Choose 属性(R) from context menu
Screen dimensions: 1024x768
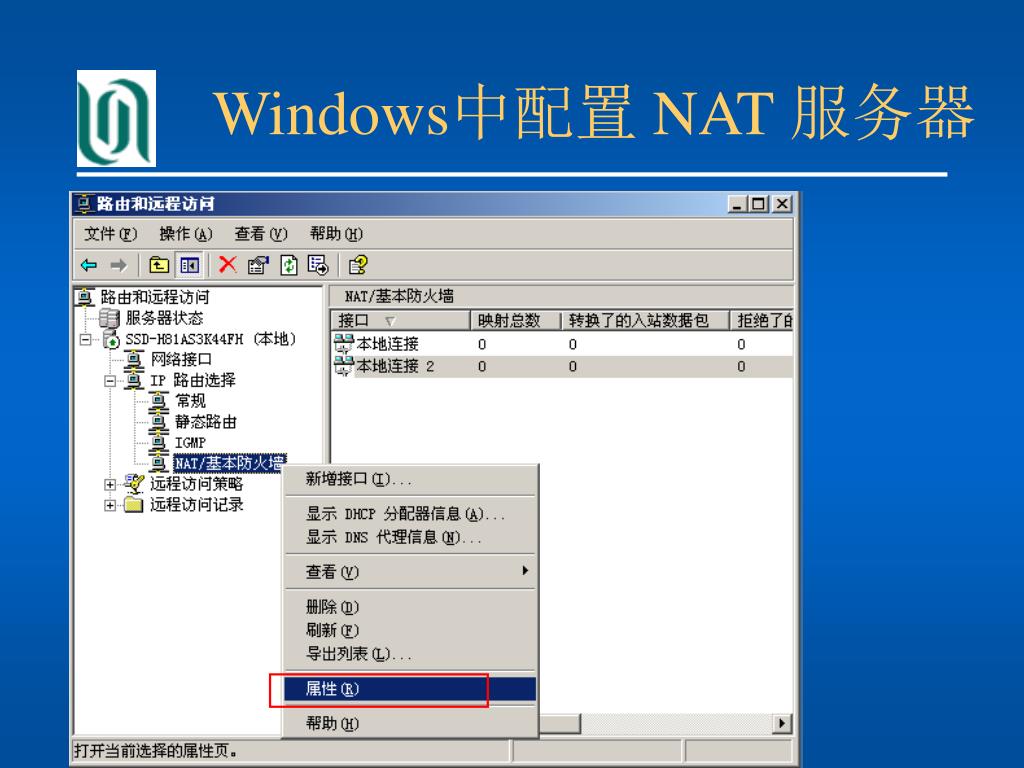click(x=410, y=689)
